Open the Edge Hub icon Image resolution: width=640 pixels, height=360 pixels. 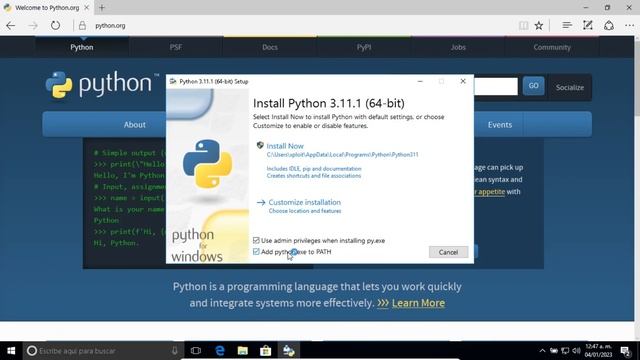tap(567, 25)
